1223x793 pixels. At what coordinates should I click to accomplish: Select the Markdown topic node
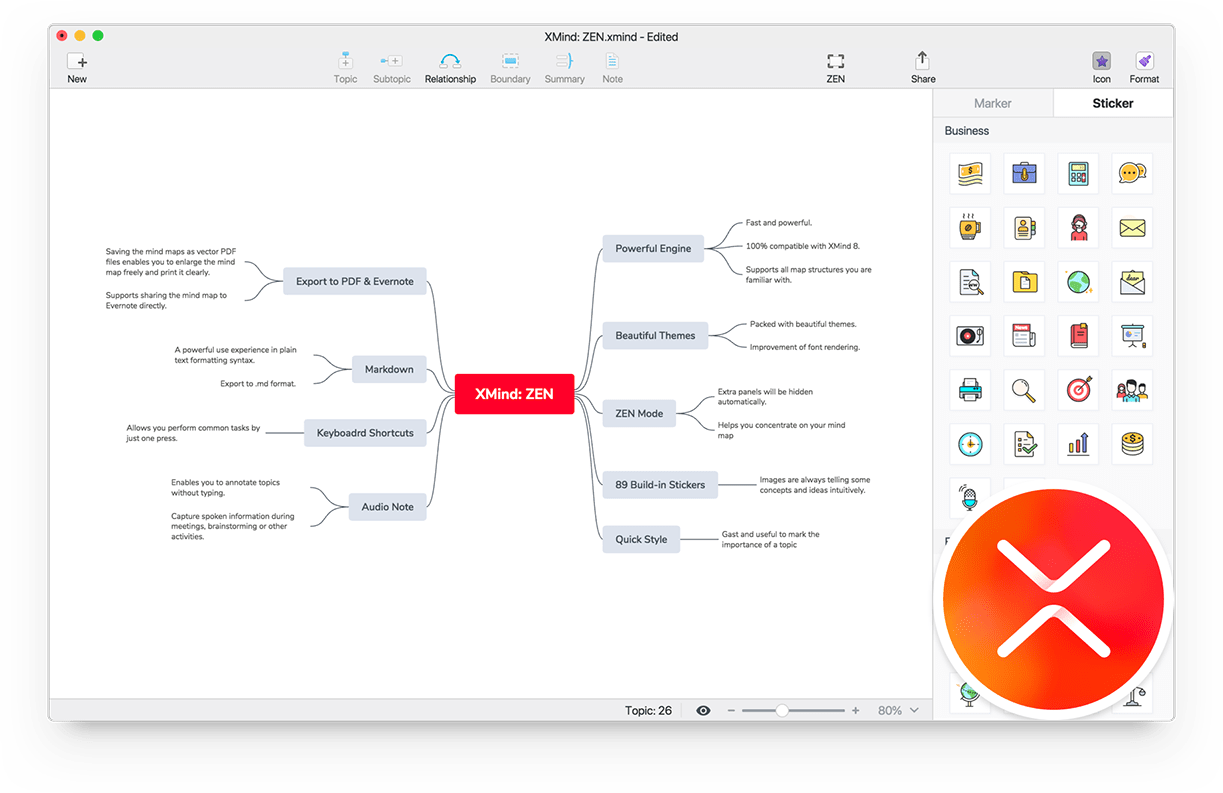coord(389,369)
